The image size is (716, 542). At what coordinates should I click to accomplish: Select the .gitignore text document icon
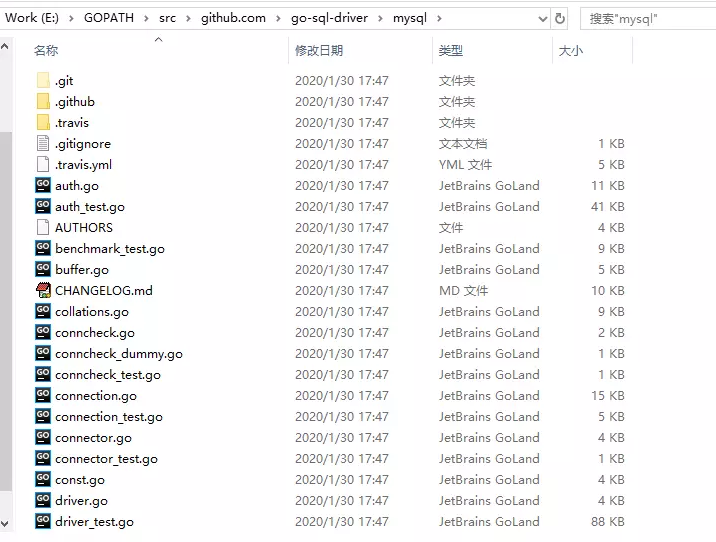coord(43,143)
